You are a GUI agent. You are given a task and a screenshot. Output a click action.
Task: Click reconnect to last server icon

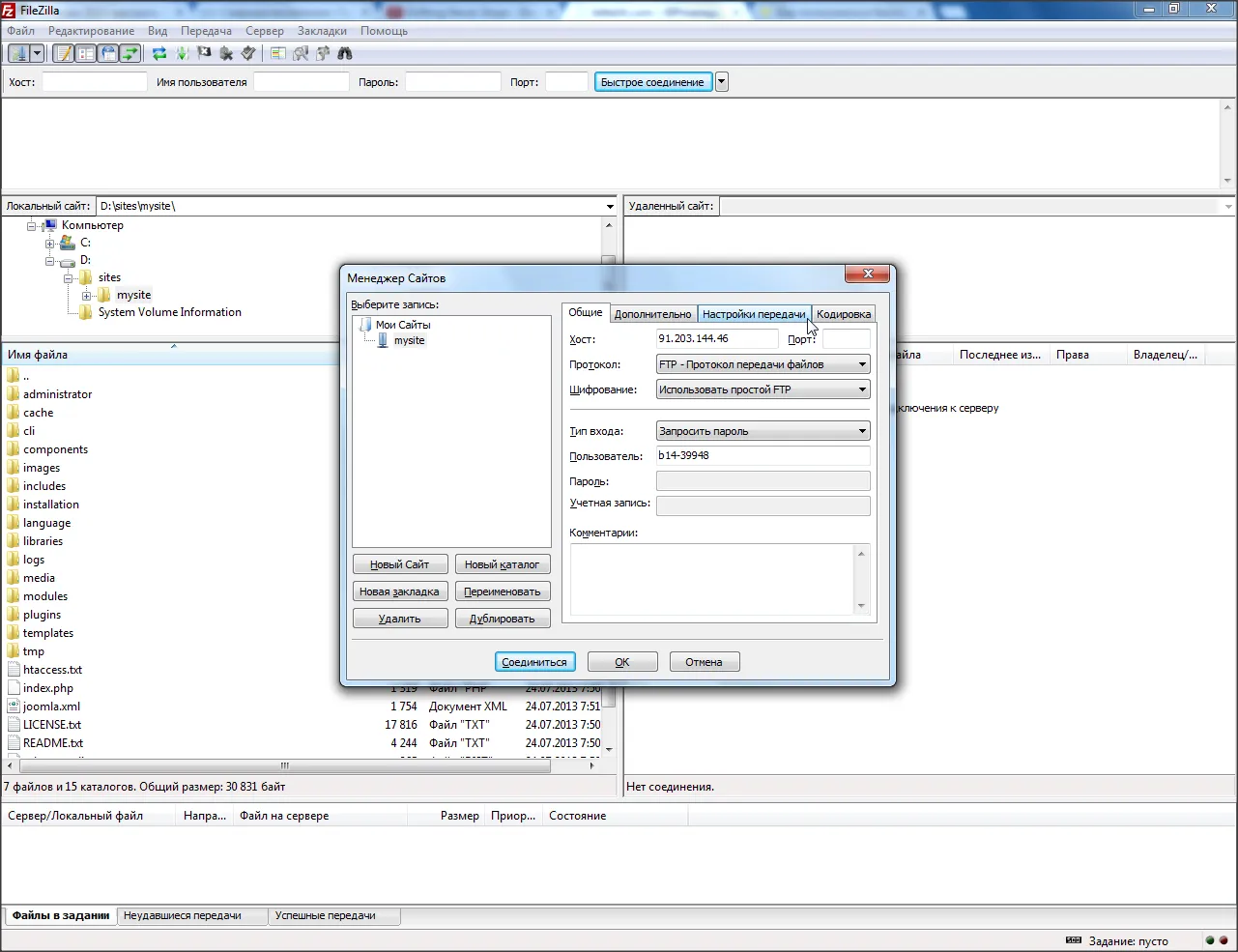point(248,53)
